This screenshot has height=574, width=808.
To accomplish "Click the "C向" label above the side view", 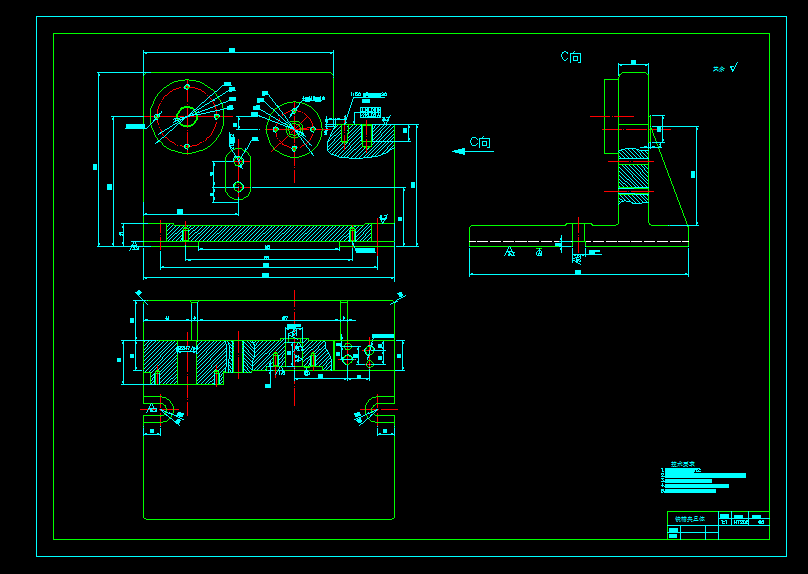I will point(571,57).
